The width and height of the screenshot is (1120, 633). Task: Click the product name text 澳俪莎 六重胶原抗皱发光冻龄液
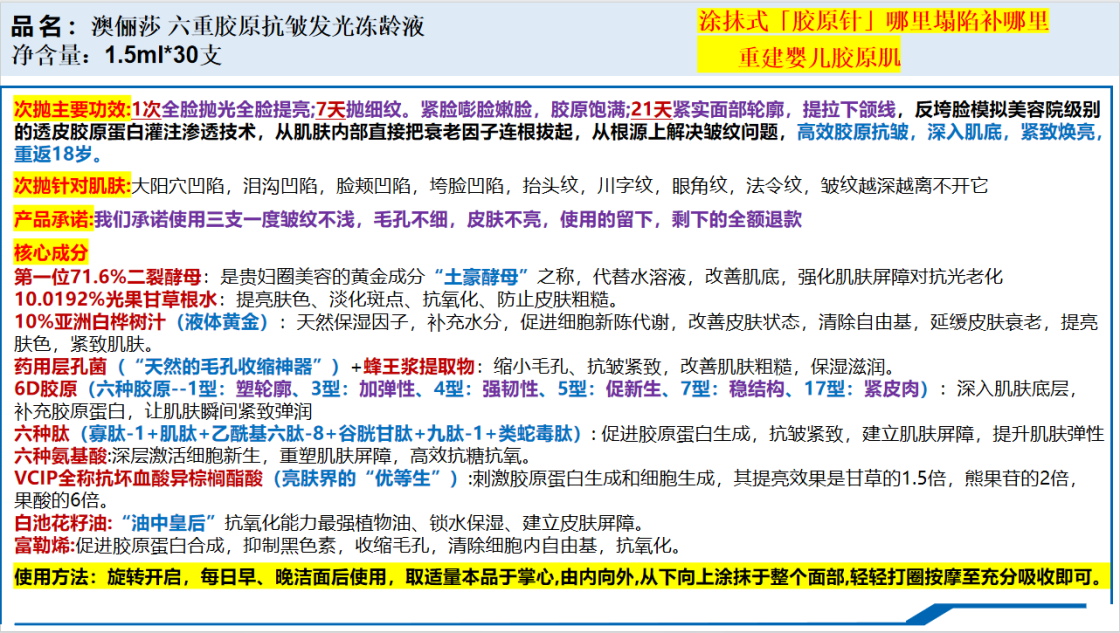258,26
